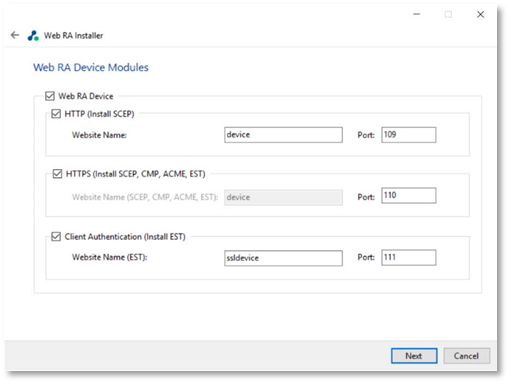Click the Web RA Installer logo icon

tap(33, 35)
